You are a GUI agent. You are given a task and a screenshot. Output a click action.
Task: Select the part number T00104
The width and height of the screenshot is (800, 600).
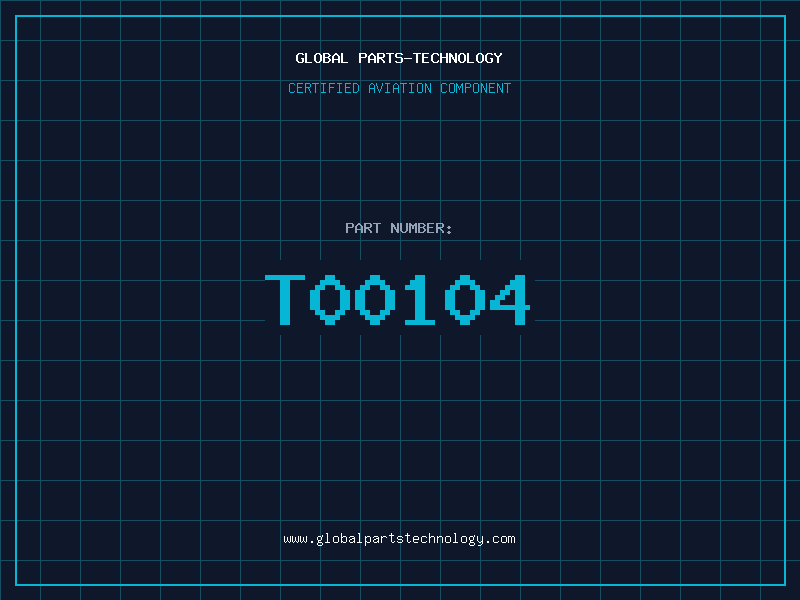coord(398,300)
